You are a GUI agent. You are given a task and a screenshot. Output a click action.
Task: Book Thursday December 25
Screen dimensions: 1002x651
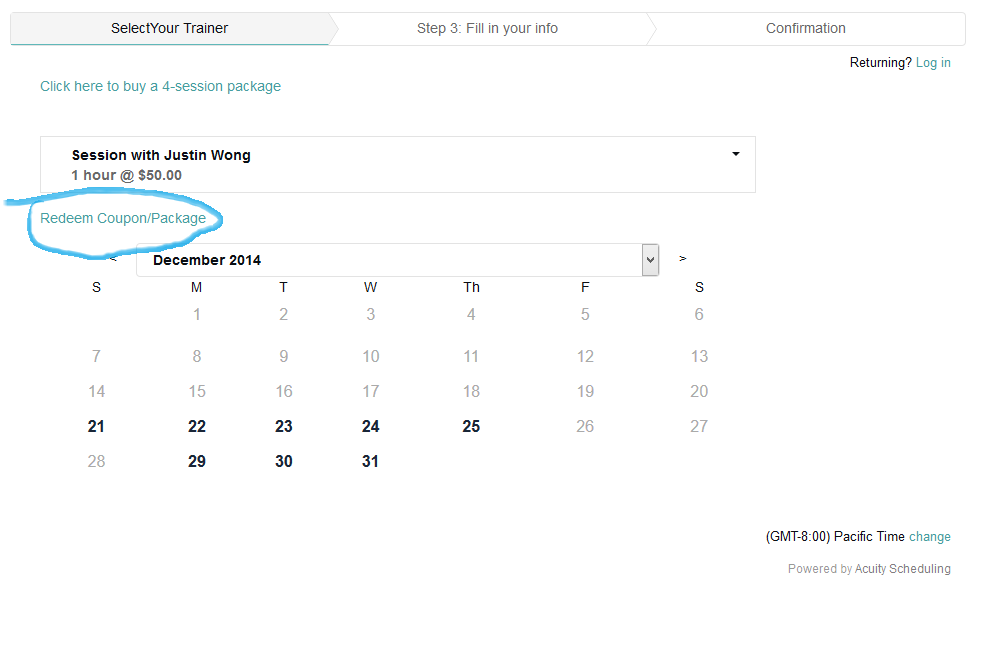coord(471,426)
